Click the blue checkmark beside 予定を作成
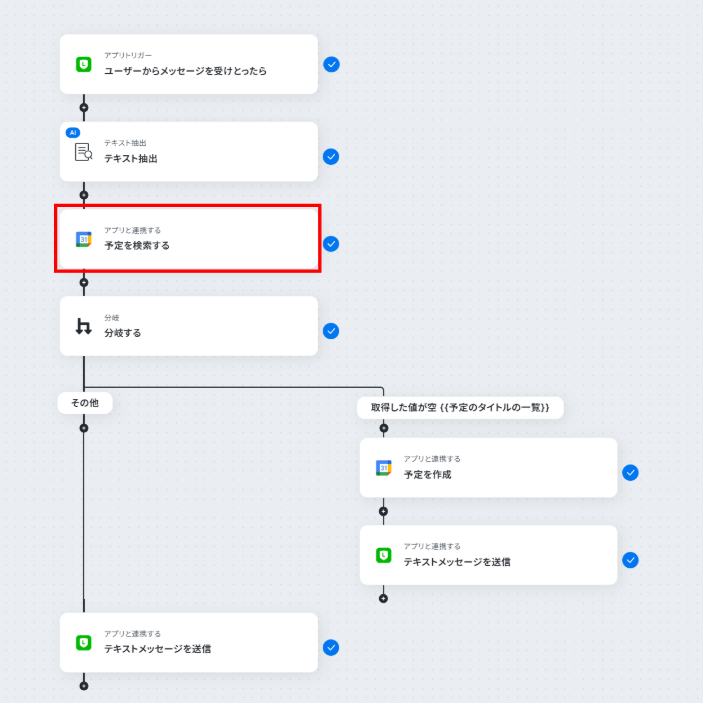 pyautogui.click(x=630, y=473)
